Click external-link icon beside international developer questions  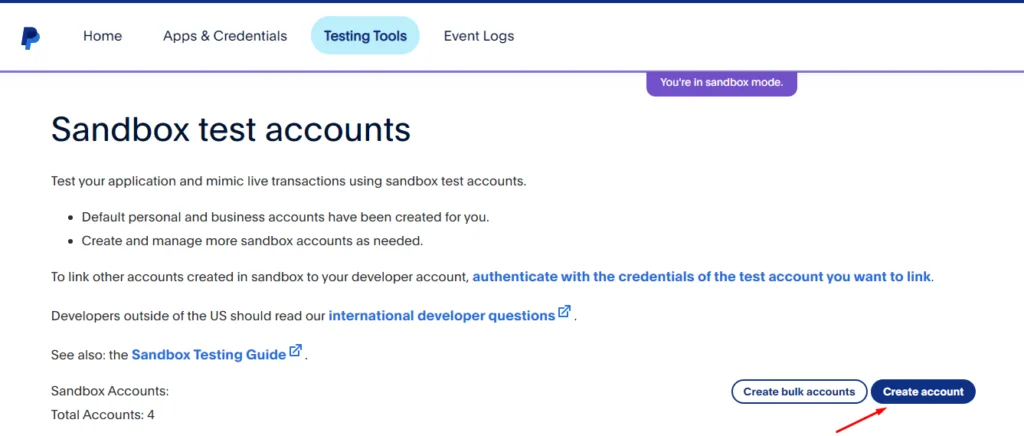point(564,311)
